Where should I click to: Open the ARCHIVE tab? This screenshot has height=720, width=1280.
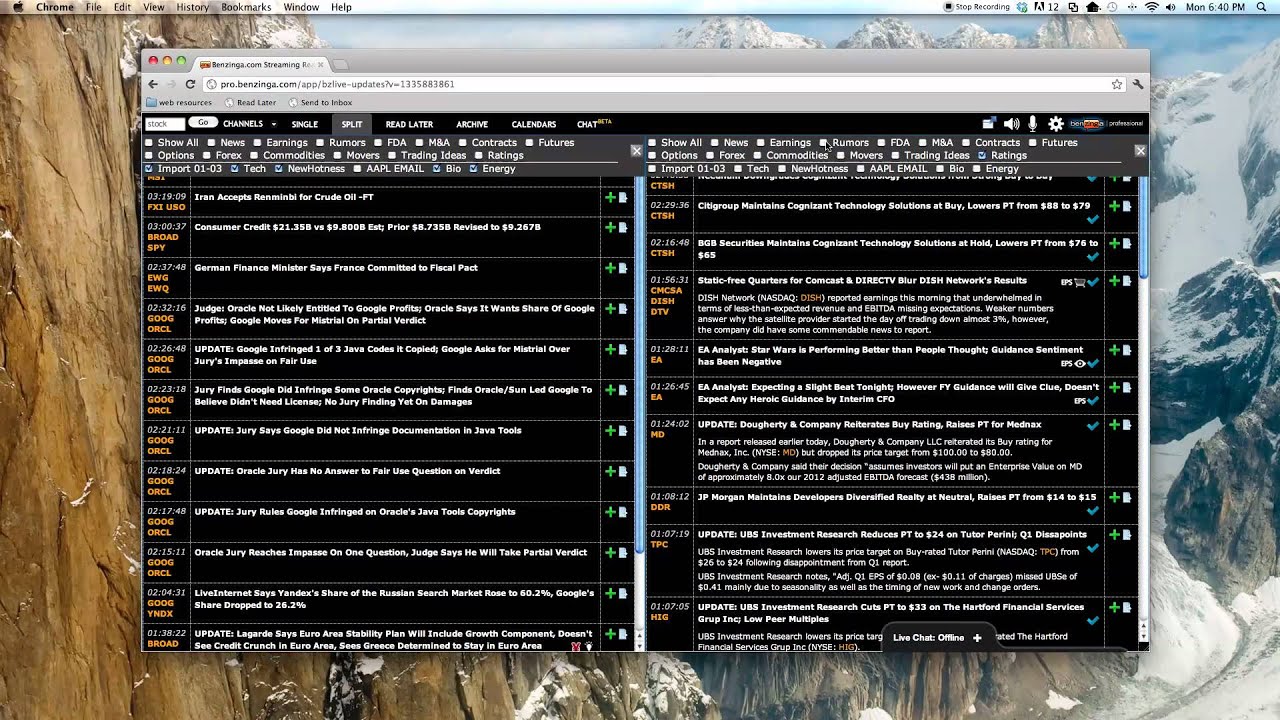pyautogui.click(x=472, y=124)
